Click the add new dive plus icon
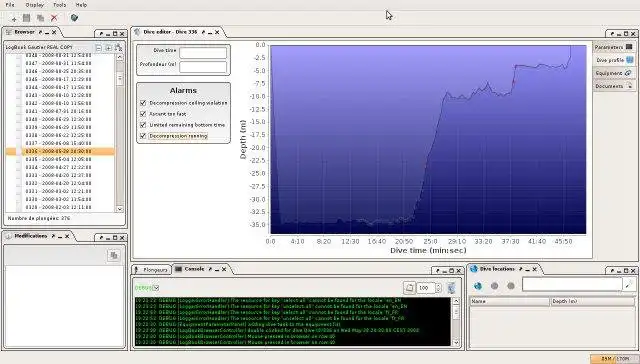The image size is (640, 364). tap(13, 18)
